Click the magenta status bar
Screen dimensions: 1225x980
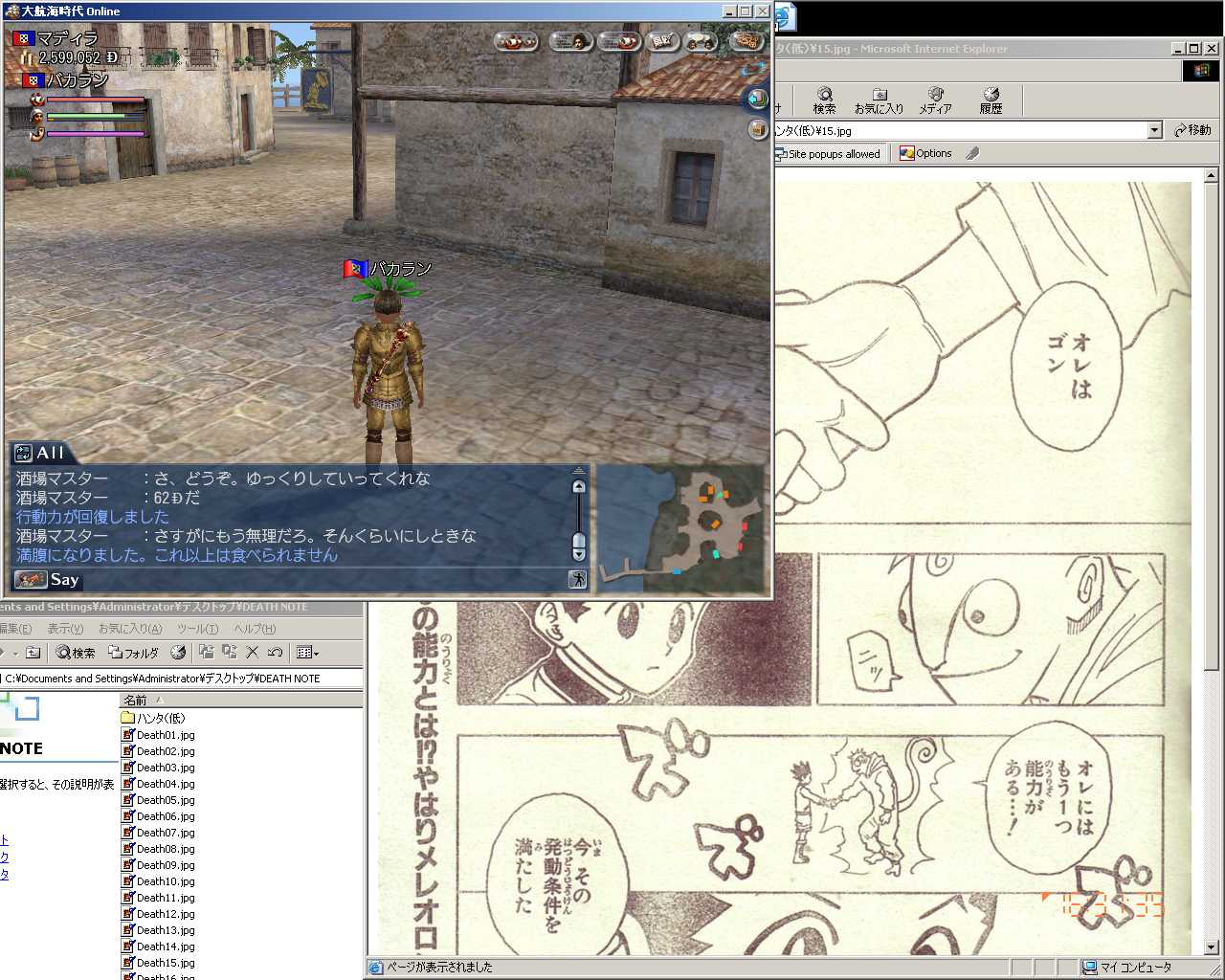pyautogui.click(x=96, y=134)
